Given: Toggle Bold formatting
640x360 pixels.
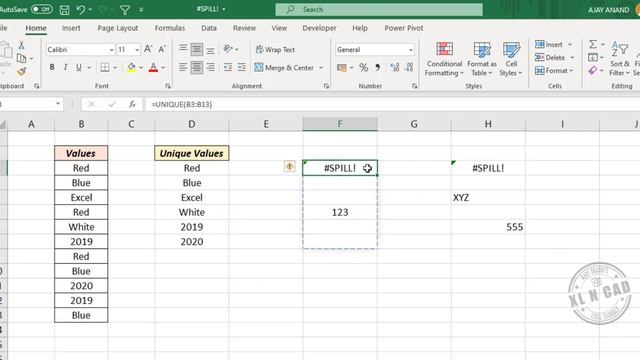Looking at the screenshot, I should [x=52, y=67].
